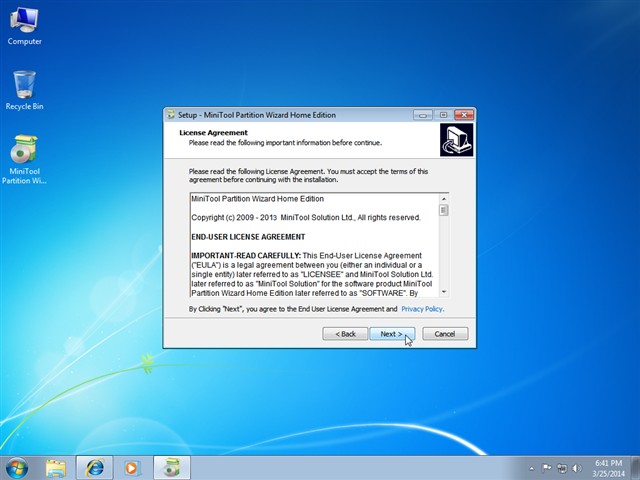Cancel the MiniTool setup
Viewport: 640px width, 480px height.
[x=445, y=334]
